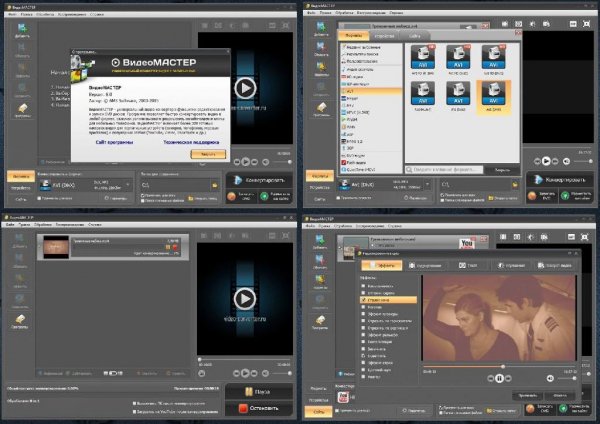Click the red stop icon on the converting file row
600x424 pixels.
[175, 248]
